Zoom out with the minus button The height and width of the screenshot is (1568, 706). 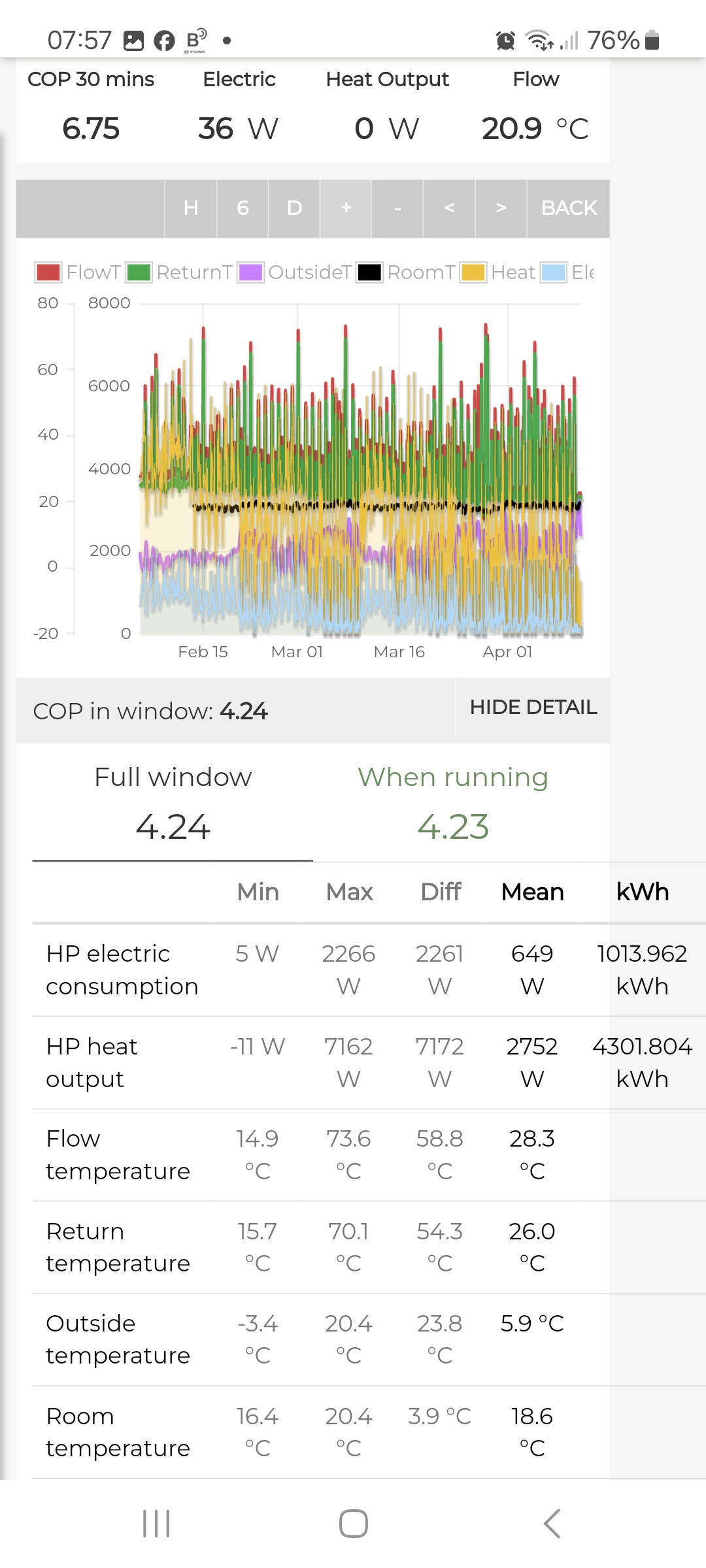(x=397, y=208)
